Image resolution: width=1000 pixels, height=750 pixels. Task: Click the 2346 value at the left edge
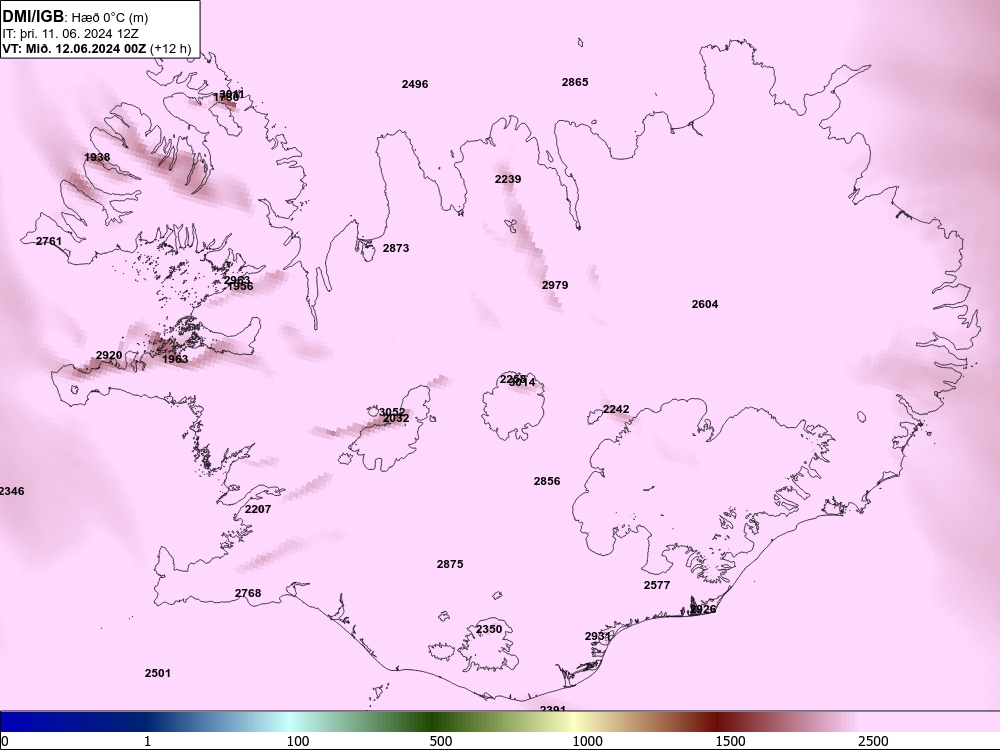pos(12,491)
